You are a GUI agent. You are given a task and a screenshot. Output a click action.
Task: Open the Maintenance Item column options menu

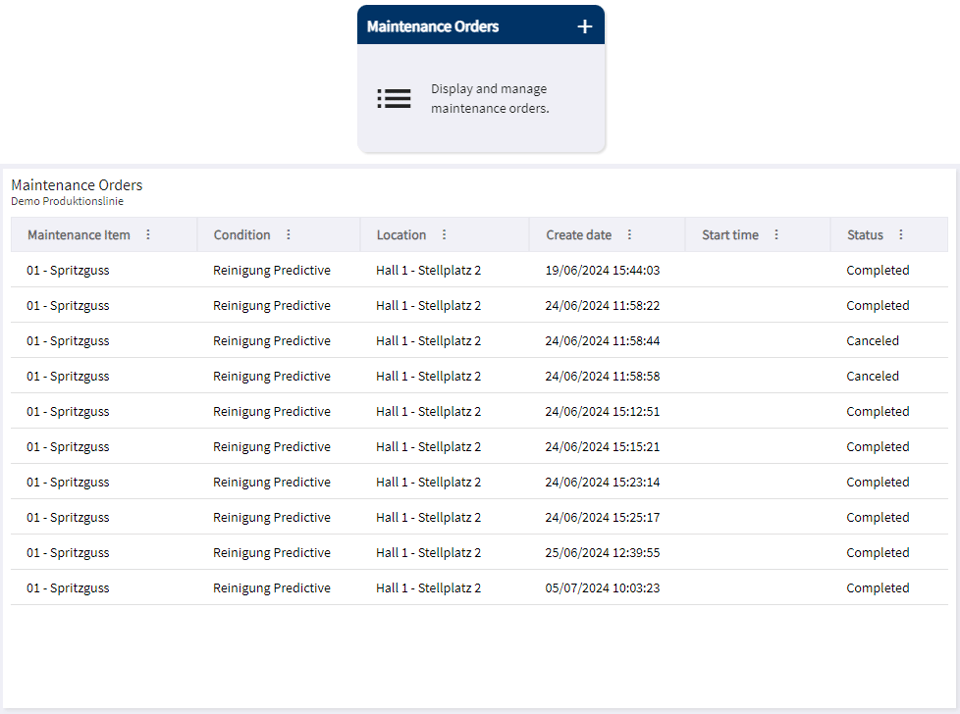coord(148,234)
